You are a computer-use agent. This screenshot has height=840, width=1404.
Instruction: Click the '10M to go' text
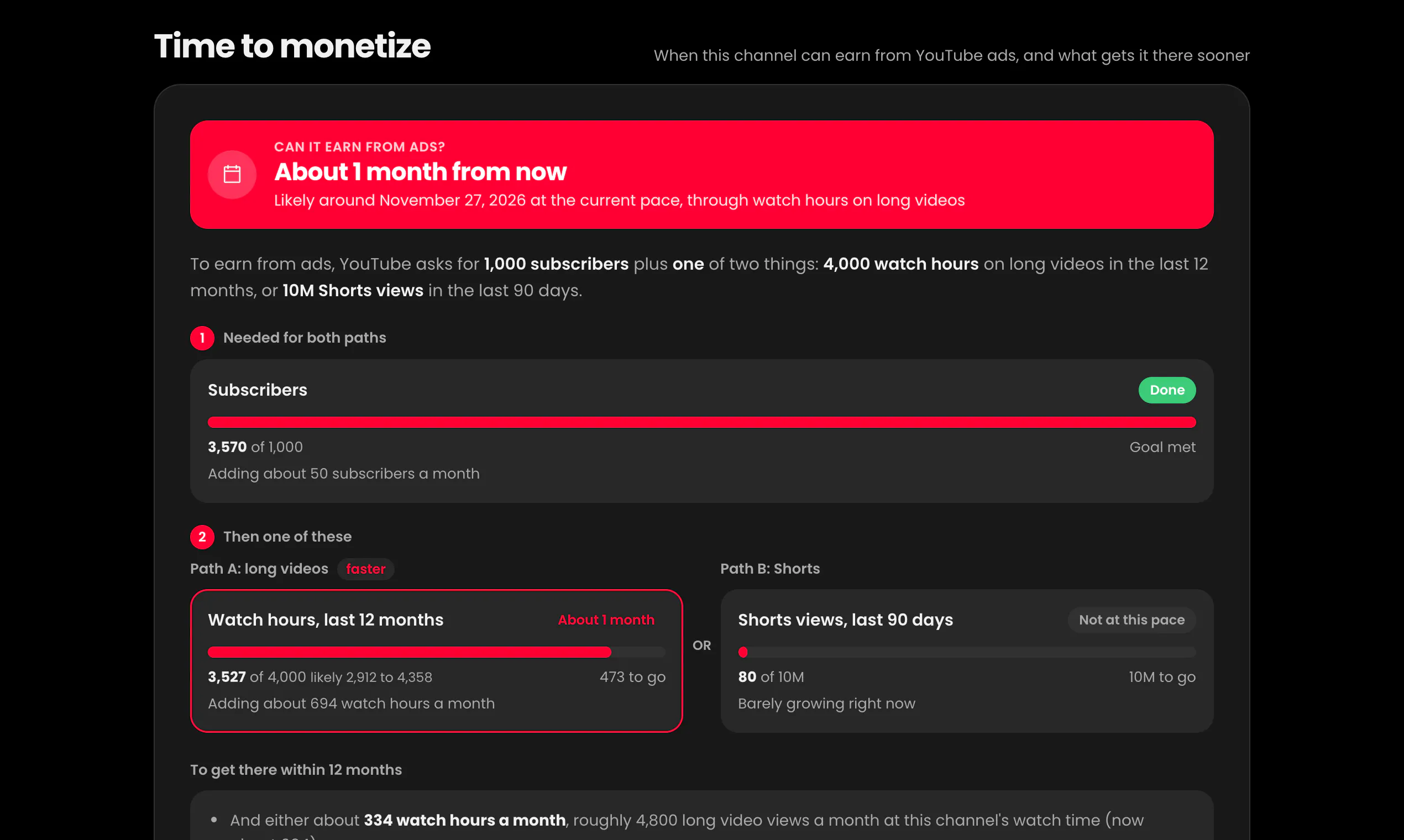(1162, 677)
